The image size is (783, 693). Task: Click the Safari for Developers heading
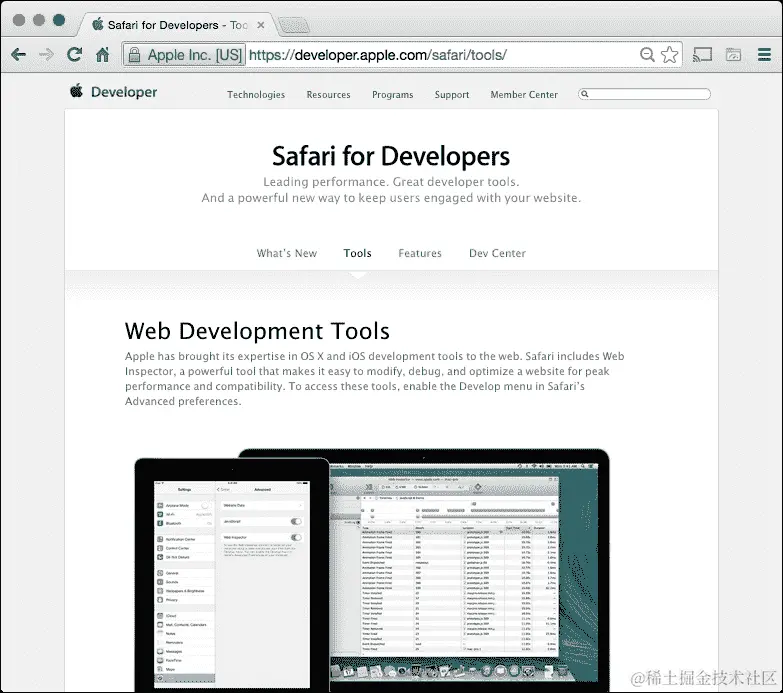click(x=391, y=156)
